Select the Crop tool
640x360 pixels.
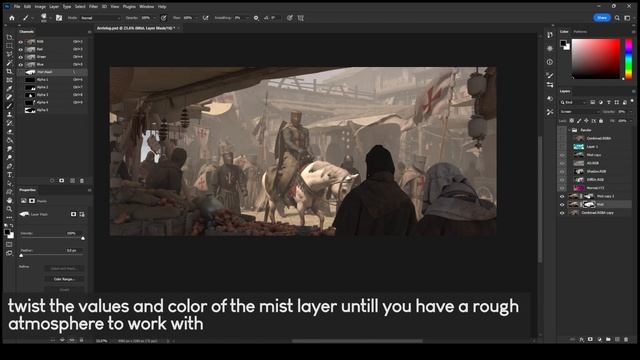(9, 71)
